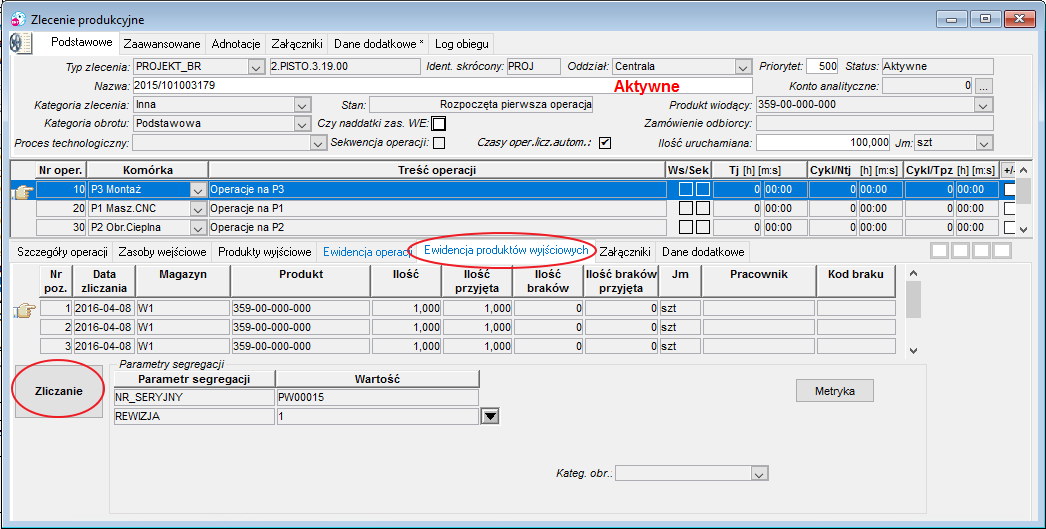Click the Zliczanie button
The width and height of the screenshot is (1046, 529).
[x=59, y=392]
